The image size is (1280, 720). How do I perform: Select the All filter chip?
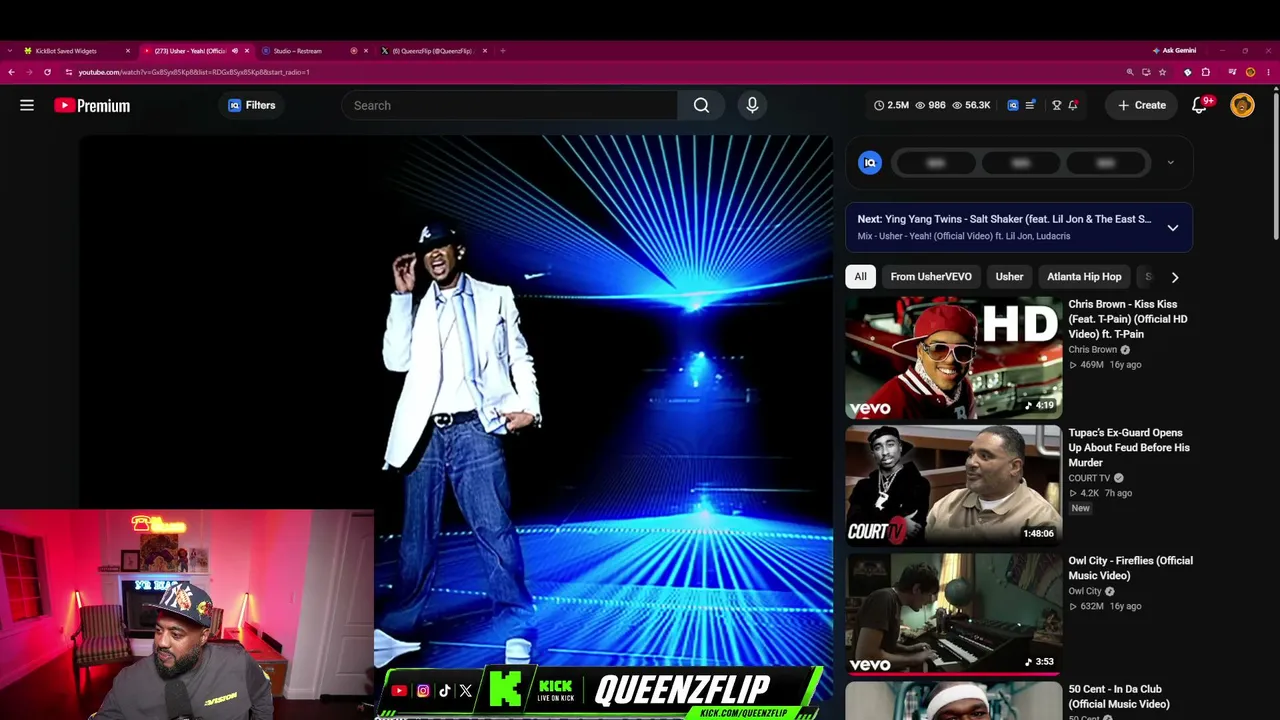pyautogui.click(x=860, y=276)
